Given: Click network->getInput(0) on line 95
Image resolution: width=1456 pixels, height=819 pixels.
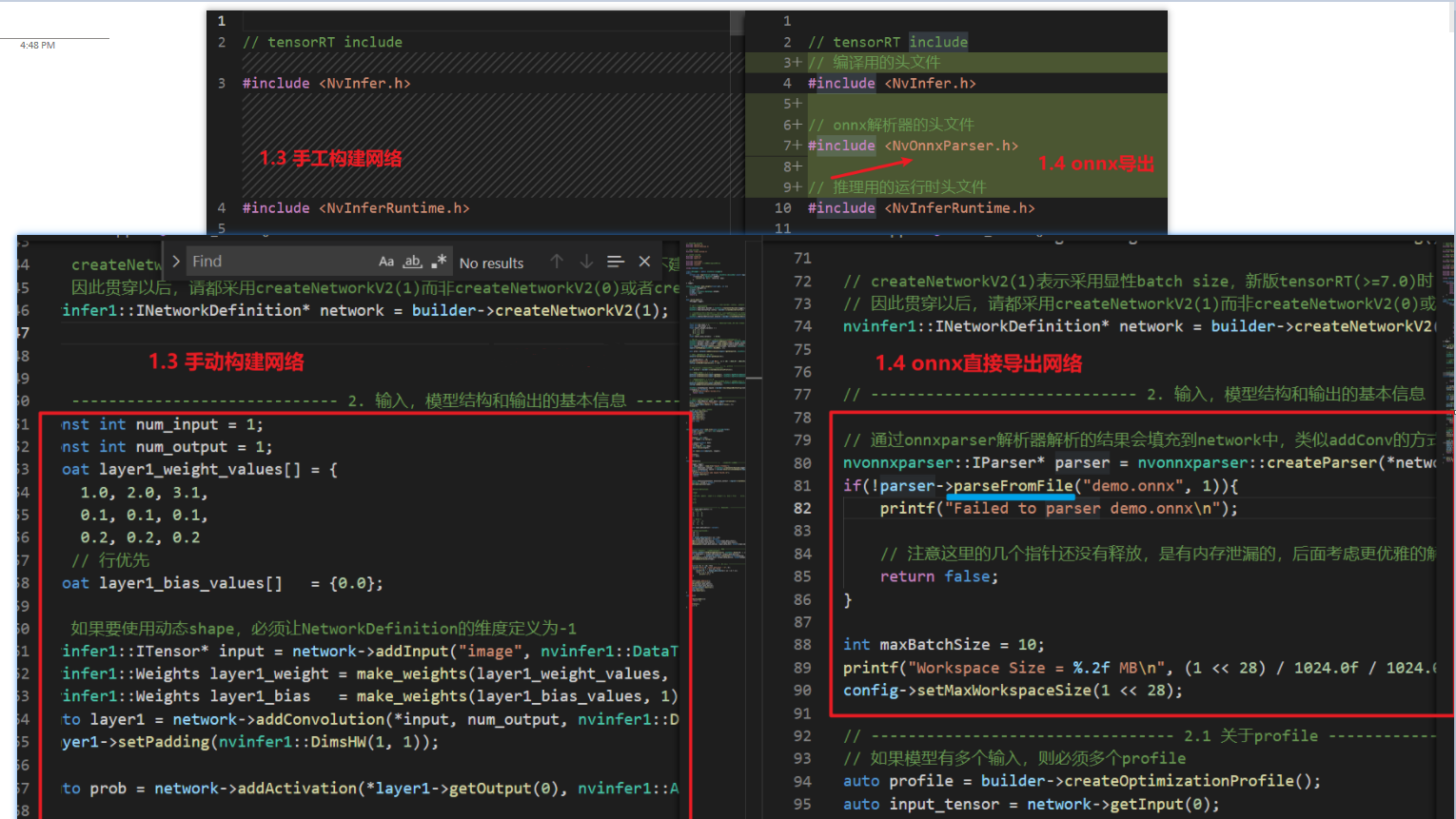Looking at the screenshot, I should click(1123, 805).
